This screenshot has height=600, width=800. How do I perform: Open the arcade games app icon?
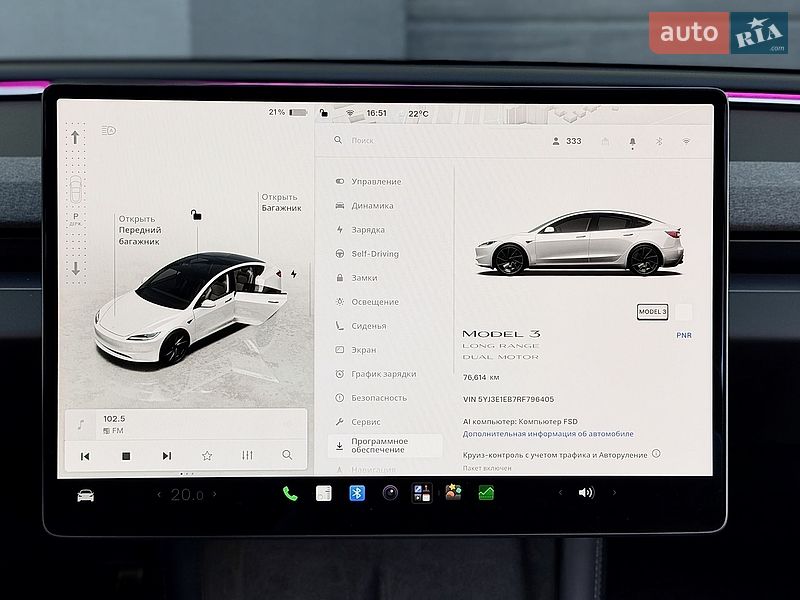(453, 492)
